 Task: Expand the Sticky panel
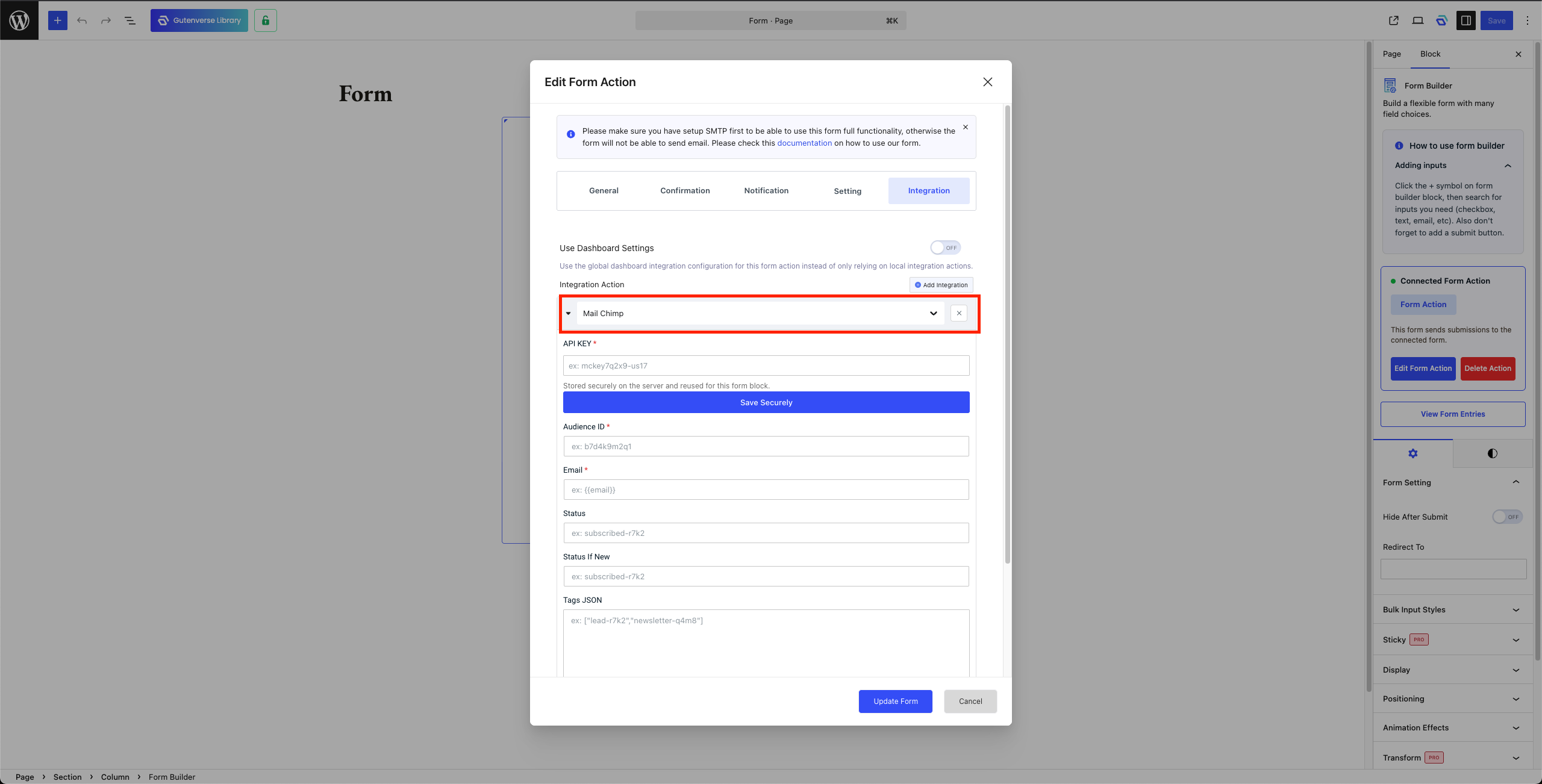(1453, 639)
